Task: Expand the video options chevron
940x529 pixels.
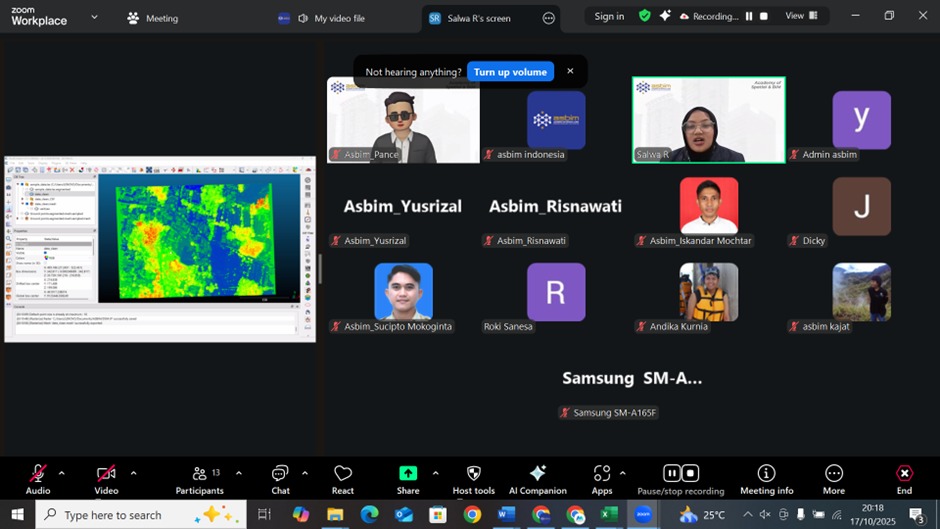Action: (133, 473)
